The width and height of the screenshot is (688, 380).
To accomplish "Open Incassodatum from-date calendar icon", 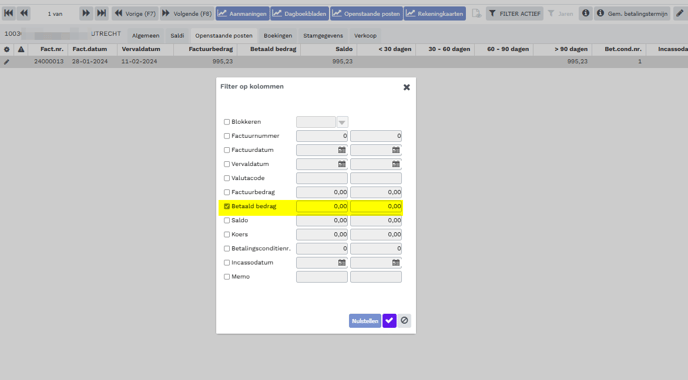I will click(x=341, y=263).
